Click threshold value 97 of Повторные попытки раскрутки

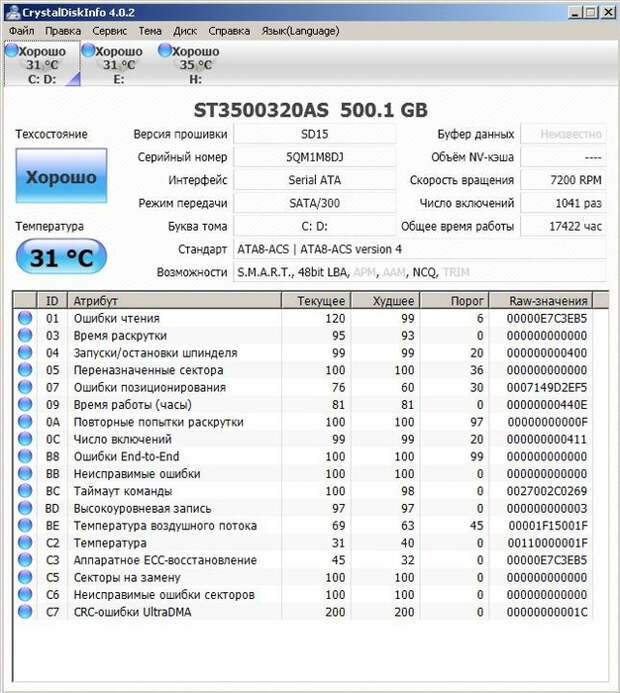click(x=476, y=422)
